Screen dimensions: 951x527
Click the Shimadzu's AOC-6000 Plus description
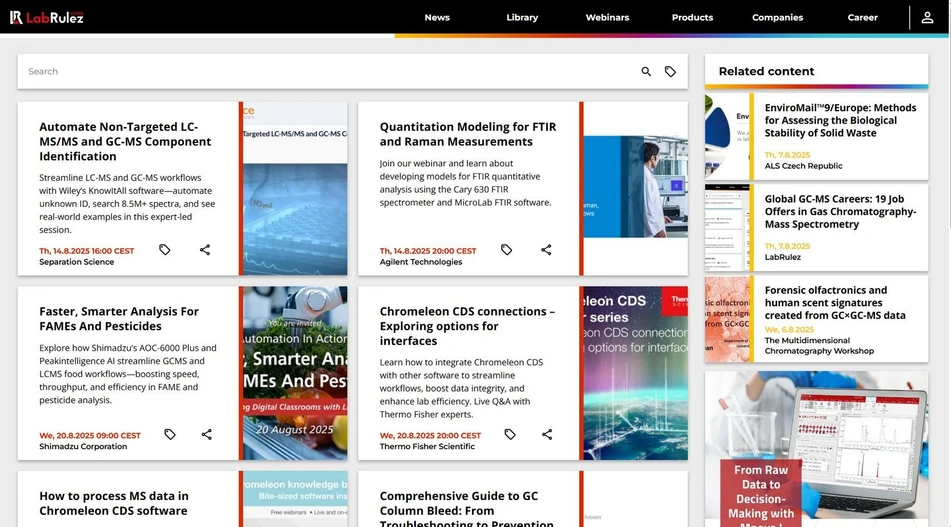pos(128,374)
